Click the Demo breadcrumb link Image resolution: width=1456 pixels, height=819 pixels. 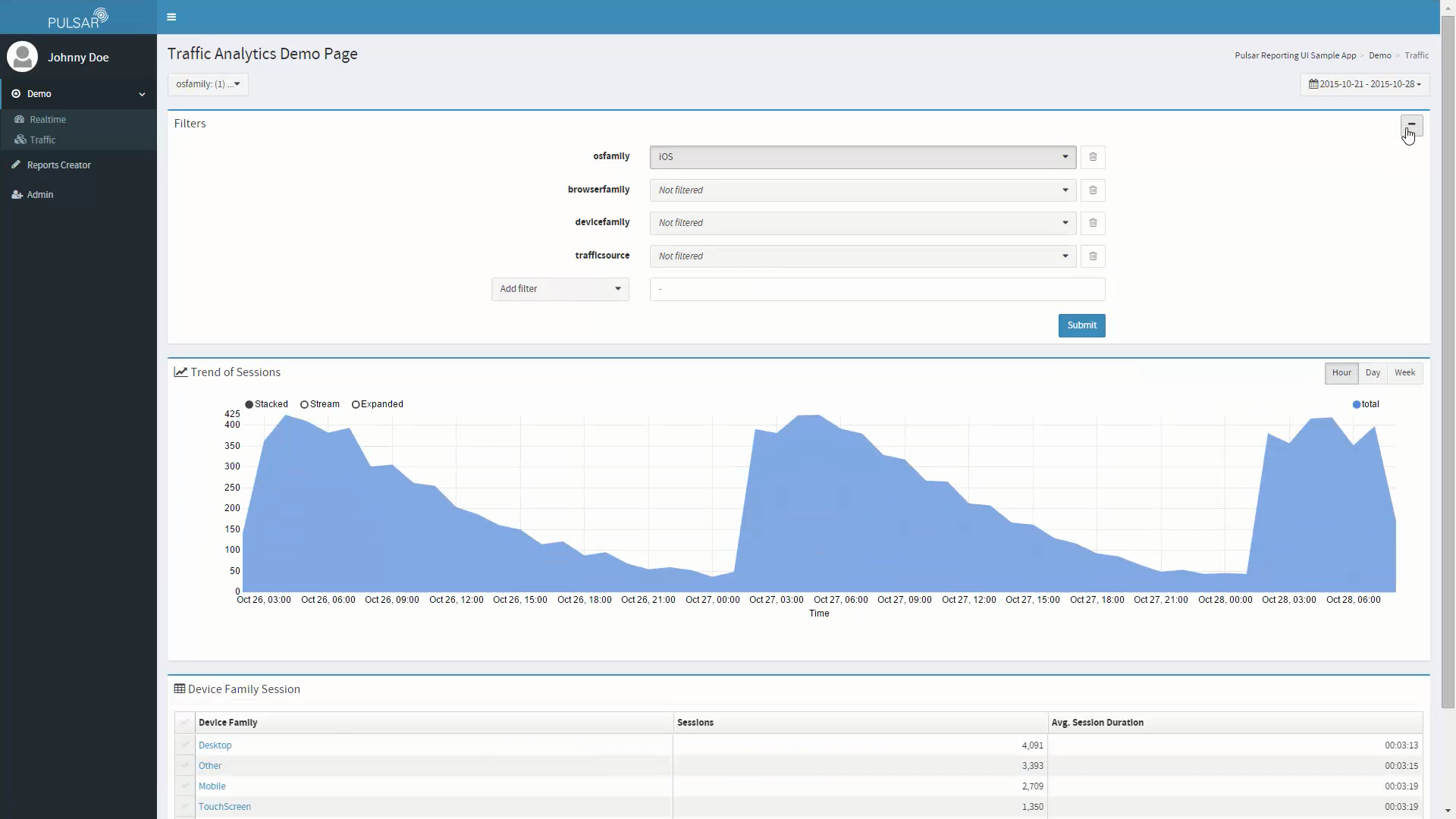pos(1379,55)
